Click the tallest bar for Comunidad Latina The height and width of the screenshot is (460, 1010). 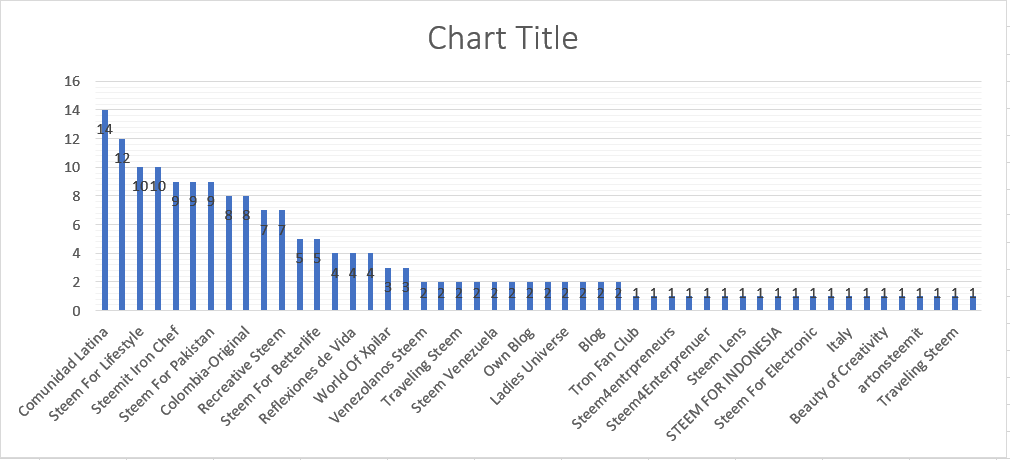105,210
